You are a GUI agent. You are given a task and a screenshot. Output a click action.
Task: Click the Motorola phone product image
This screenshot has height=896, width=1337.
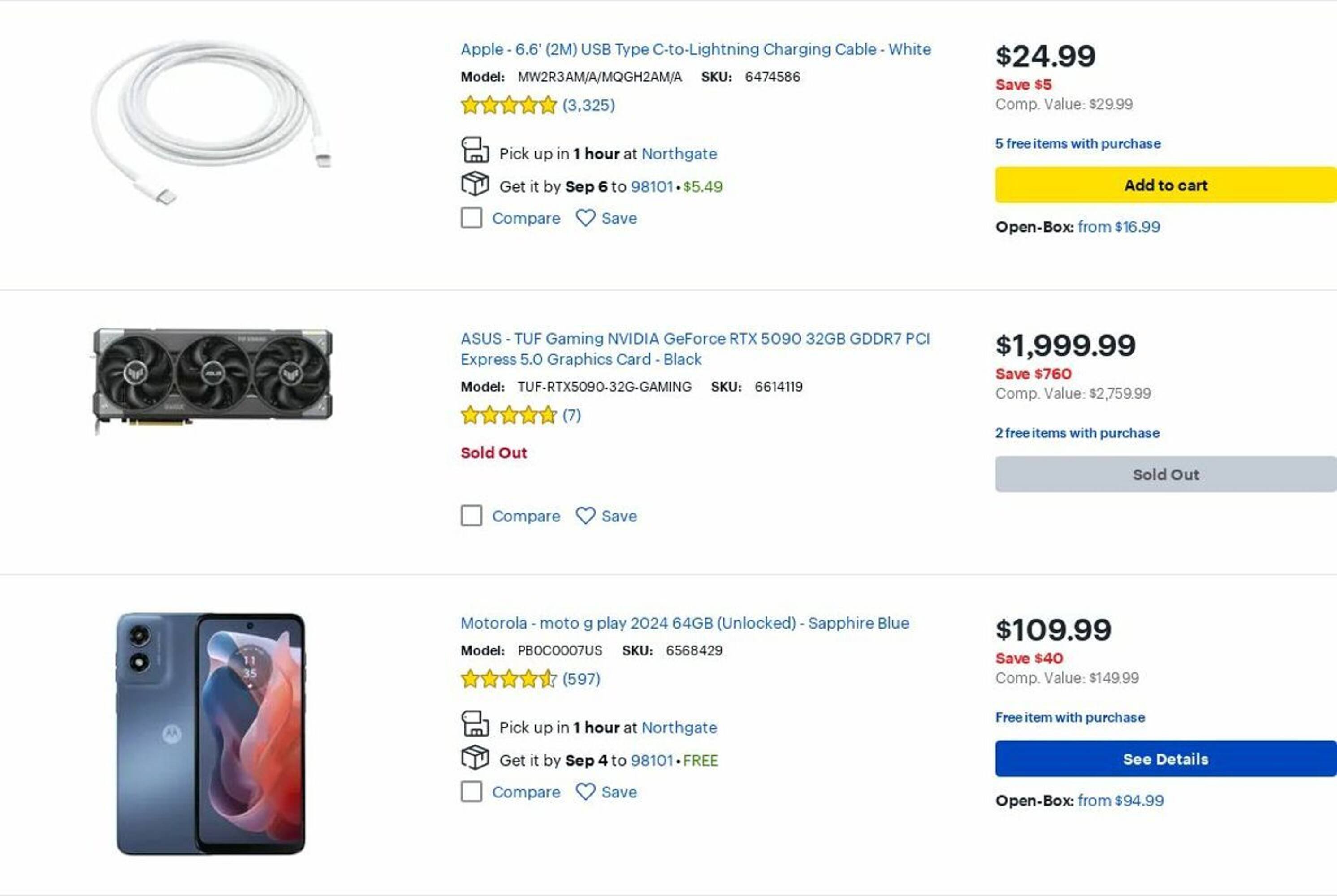tap(211, 734)
